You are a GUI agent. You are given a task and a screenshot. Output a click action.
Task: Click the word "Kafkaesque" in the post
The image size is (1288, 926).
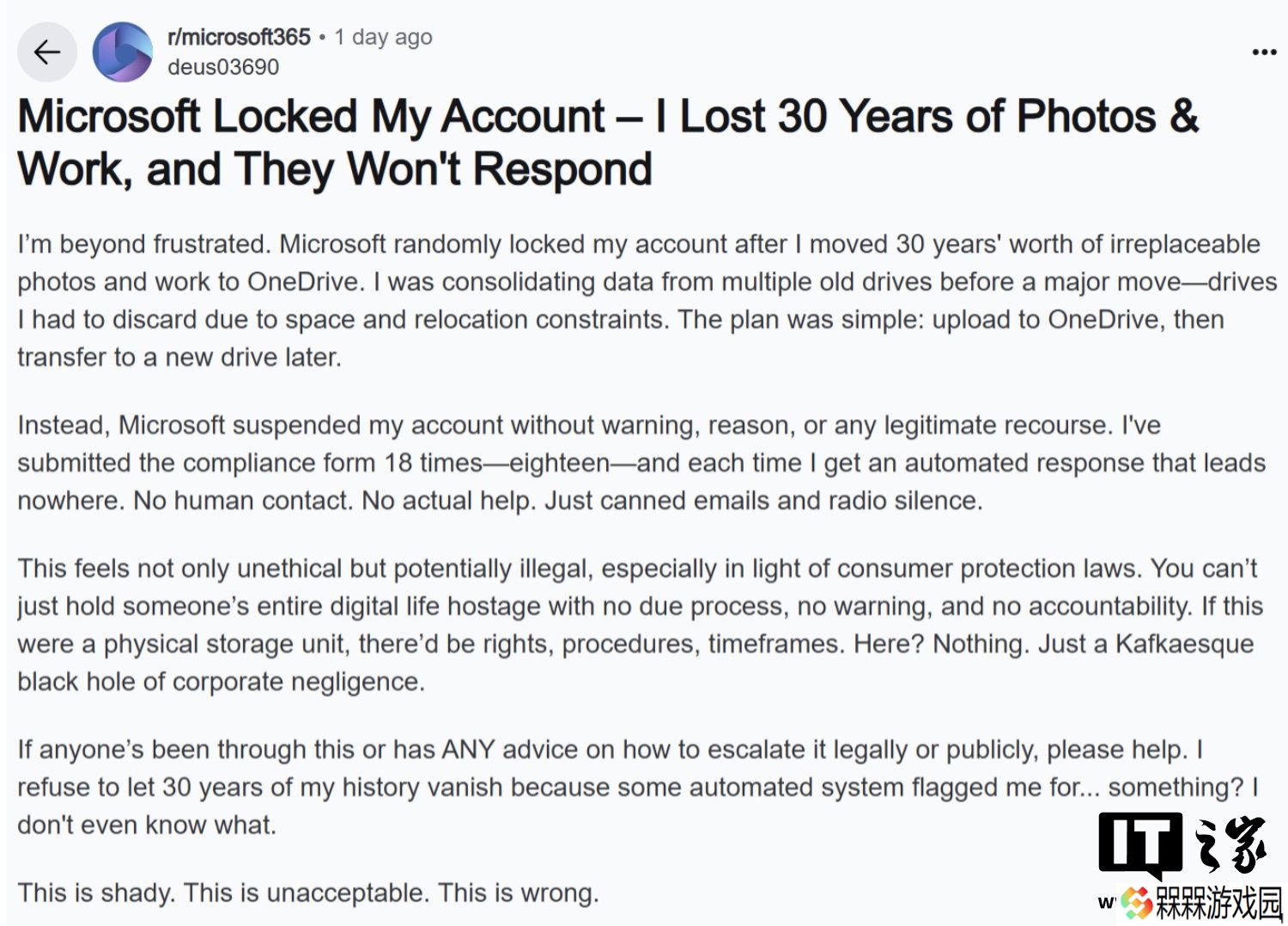[1185, 643]
